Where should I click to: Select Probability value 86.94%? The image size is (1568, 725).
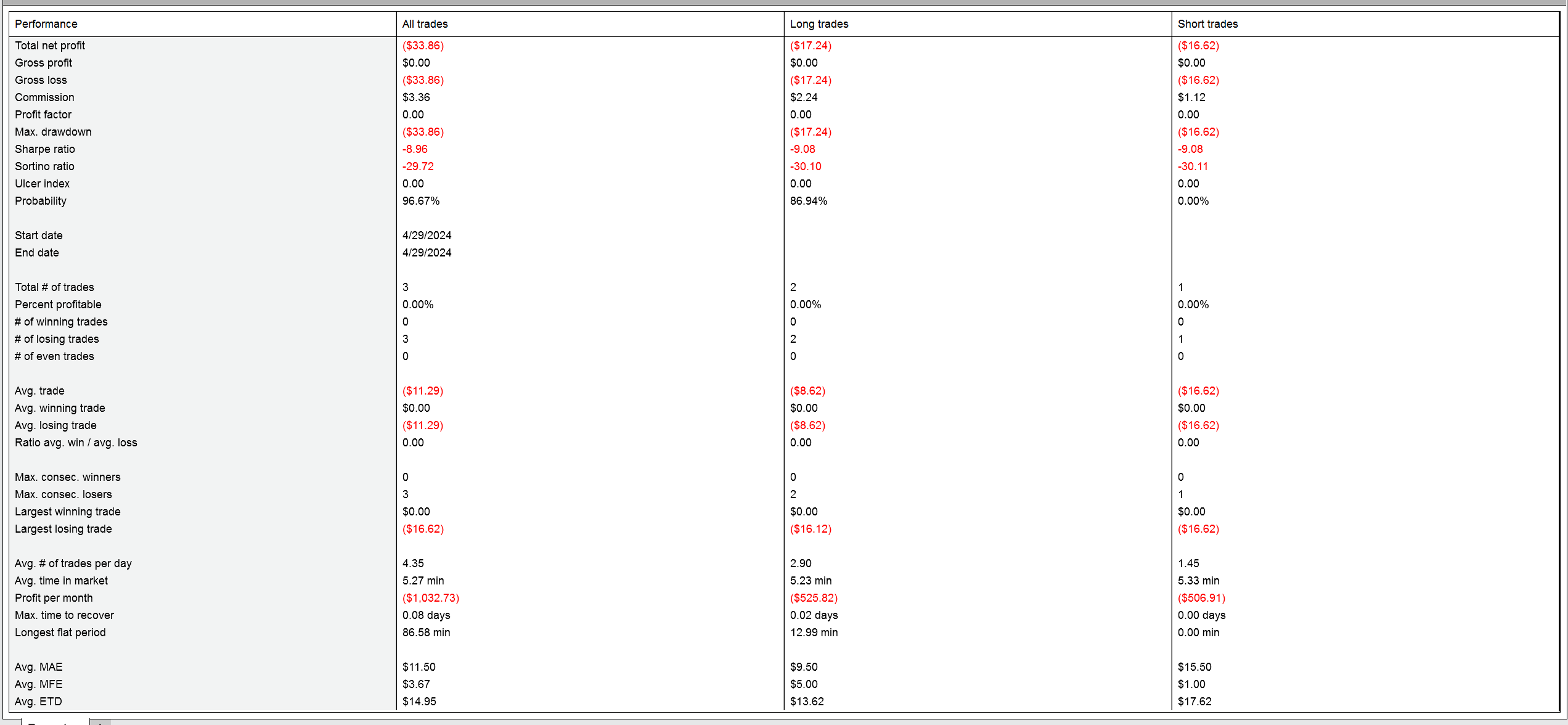click(x=809, y=201)
